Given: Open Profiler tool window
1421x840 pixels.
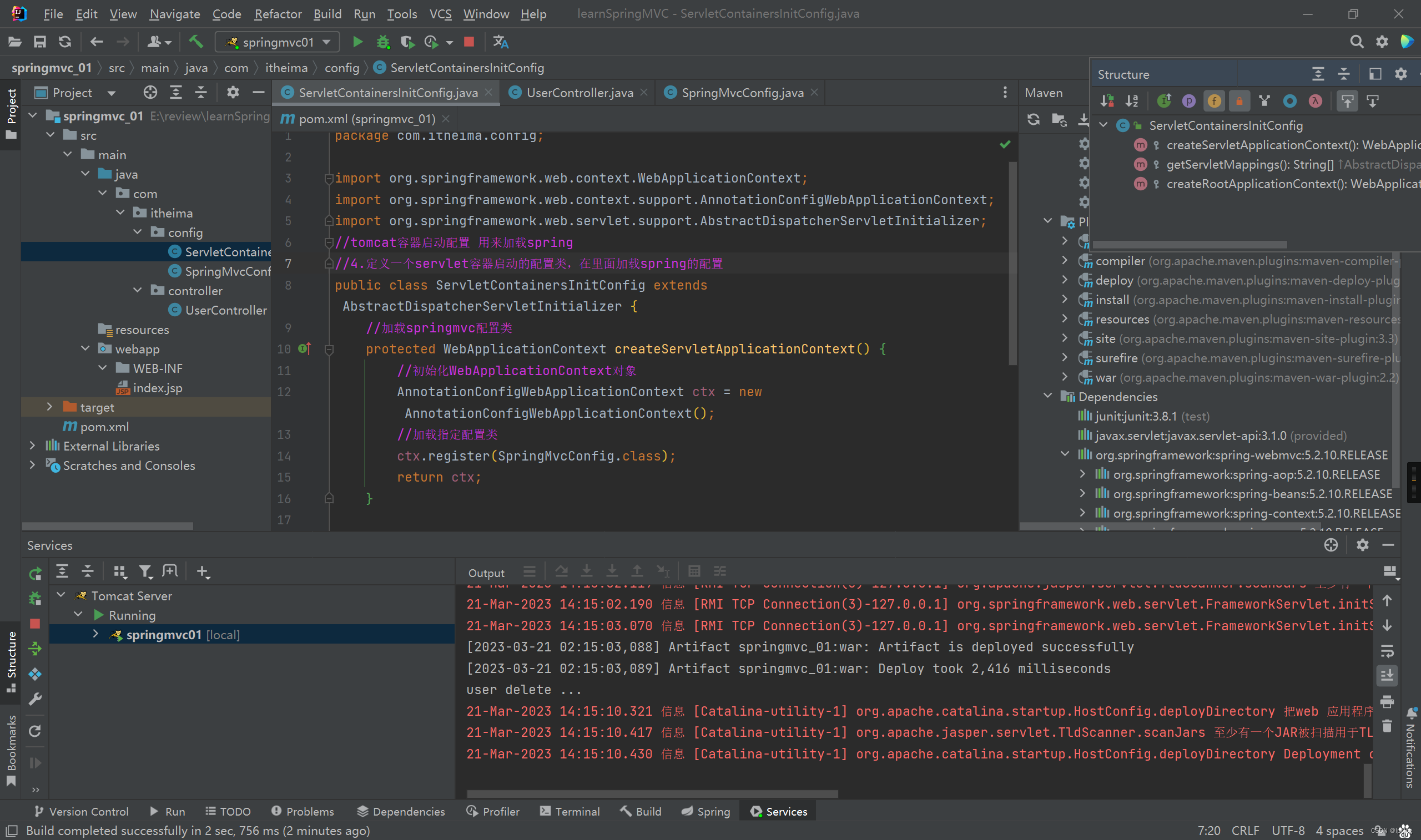Looking at the screenshot, I should pyautogui.click(x=492, y=811).
